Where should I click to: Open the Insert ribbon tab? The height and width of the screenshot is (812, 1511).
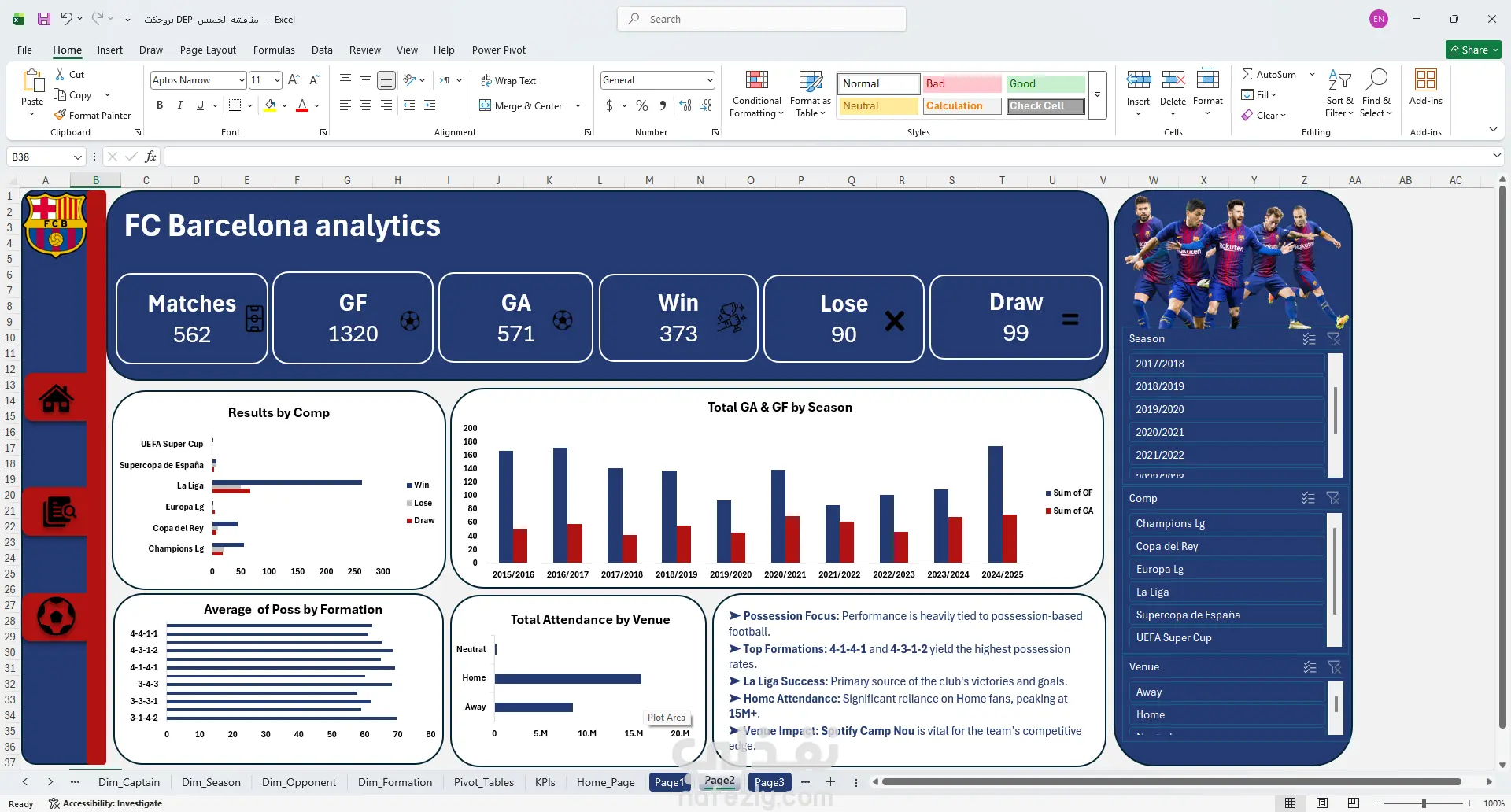coord(110,50)
